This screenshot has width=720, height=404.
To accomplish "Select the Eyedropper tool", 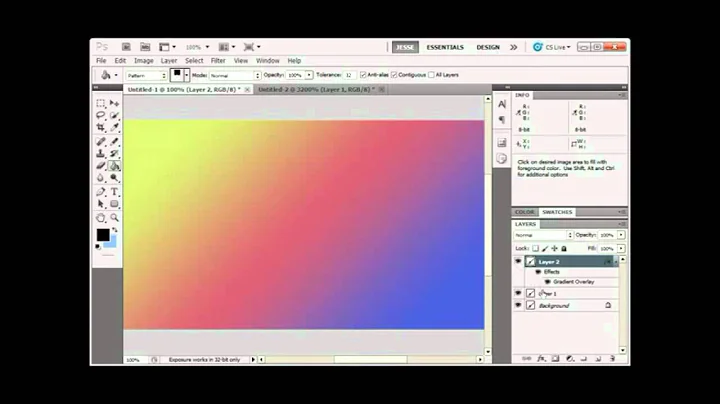I will tap(114, 127).
